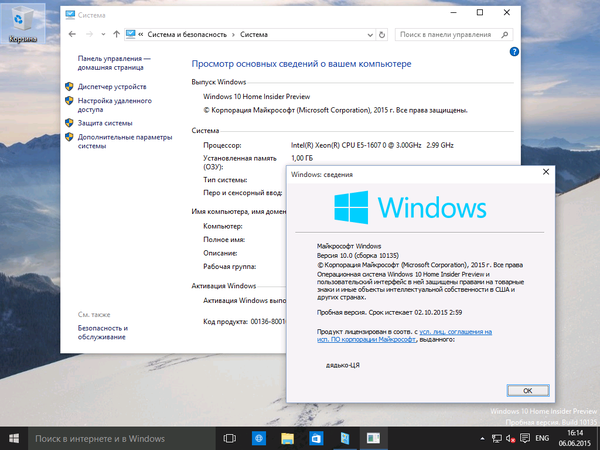Click shield icon beside Защита системы
This screenshot has height=450, width=600.
(x=69, y=123)
